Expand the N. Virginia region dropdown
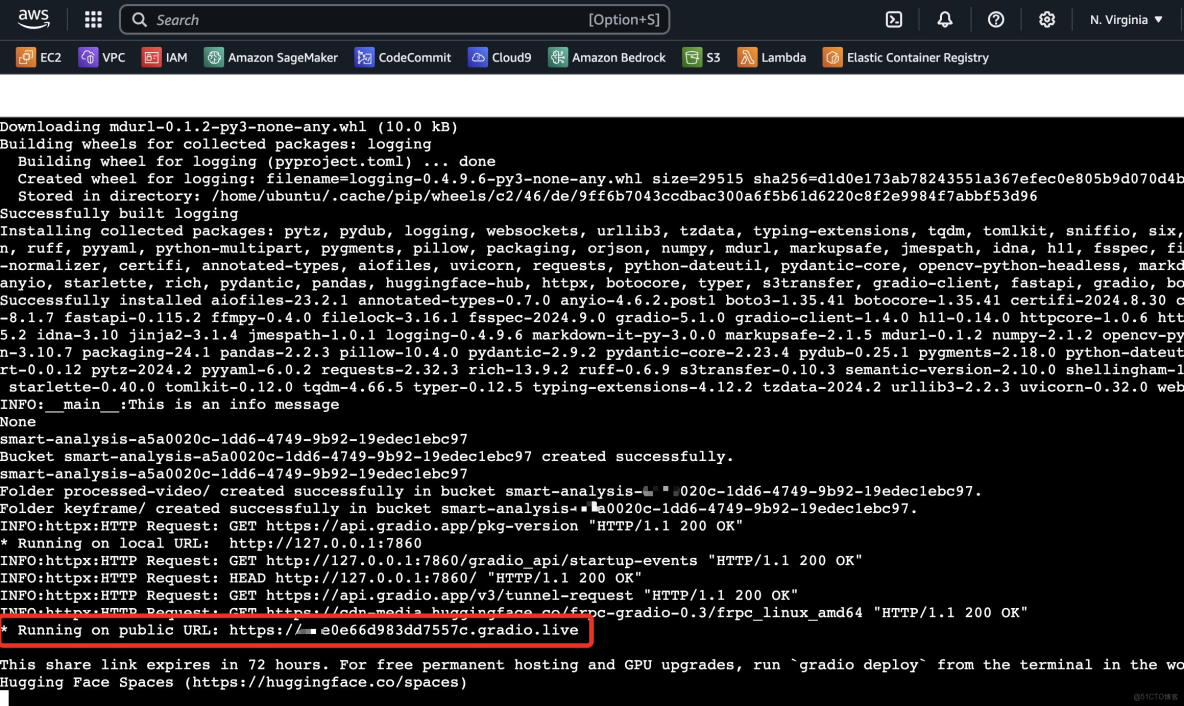Image resolution: width=1184 pixels, height=706 pixels. click(x=1126, y=20)
